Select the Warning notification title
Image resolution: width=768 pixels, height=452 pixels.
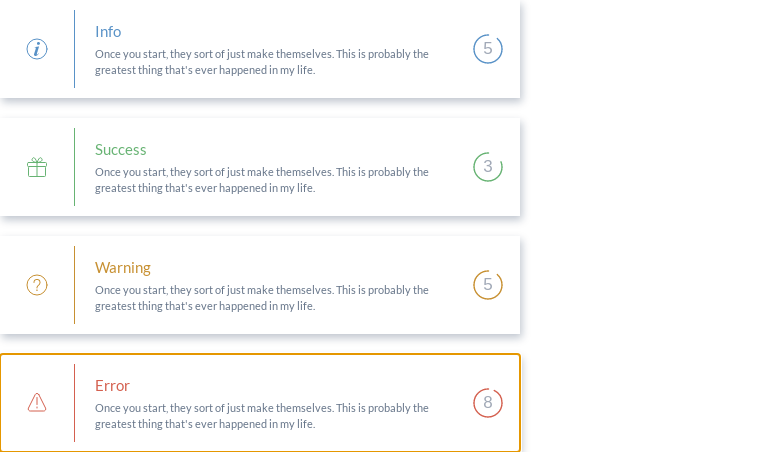tap(123, 268)
